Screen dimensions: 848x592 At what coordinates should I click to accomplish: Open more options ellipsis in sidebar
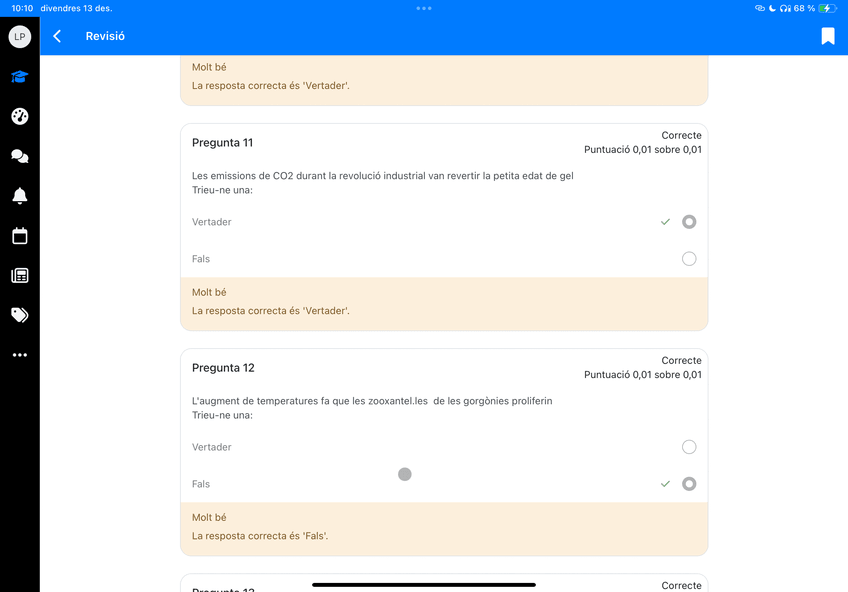point(19,355)
